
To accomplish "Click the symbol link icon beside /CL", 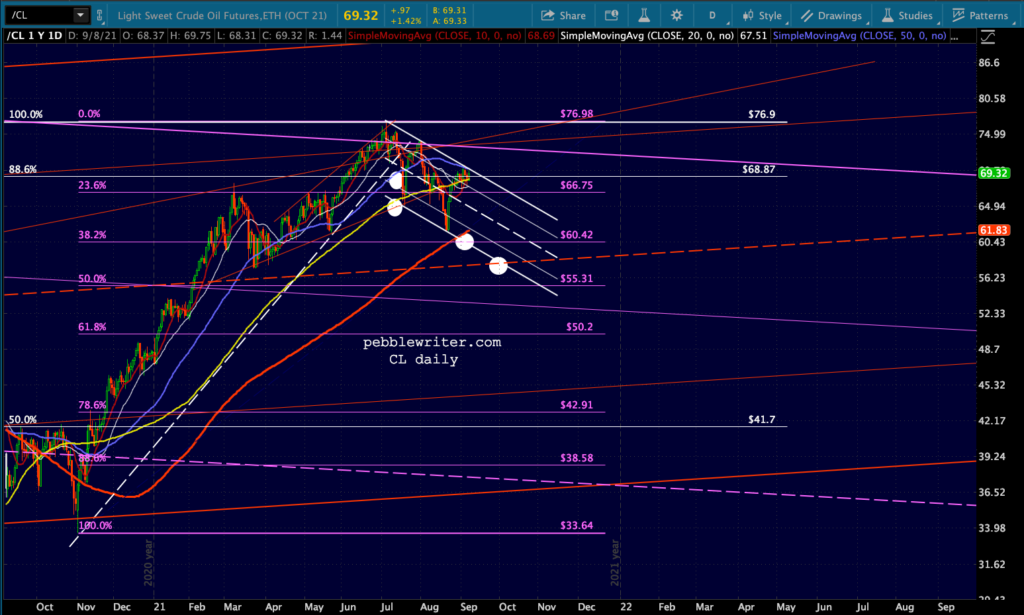I will point(99,15).
